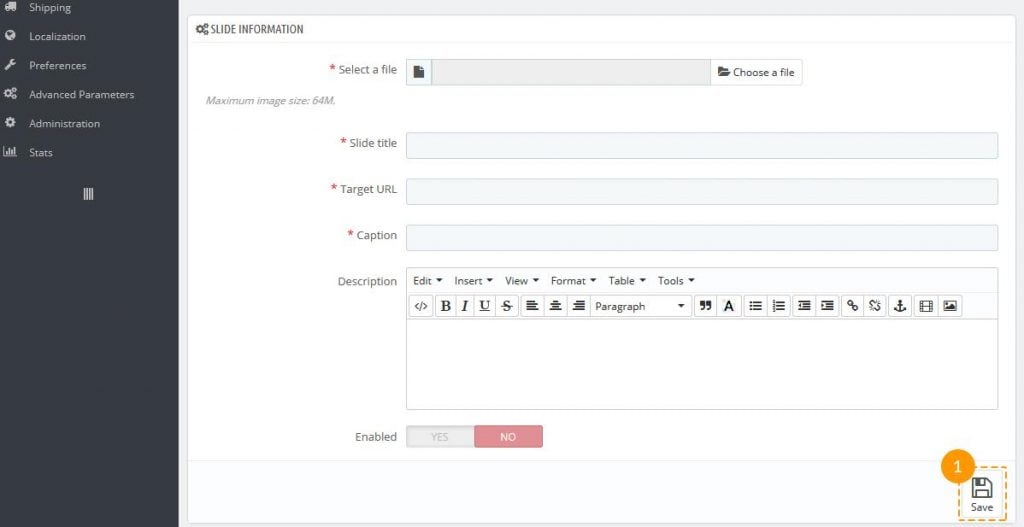Open the Table dropdown menu
The width and height of the screenshot is (1024, 527).
pos(627,281)
